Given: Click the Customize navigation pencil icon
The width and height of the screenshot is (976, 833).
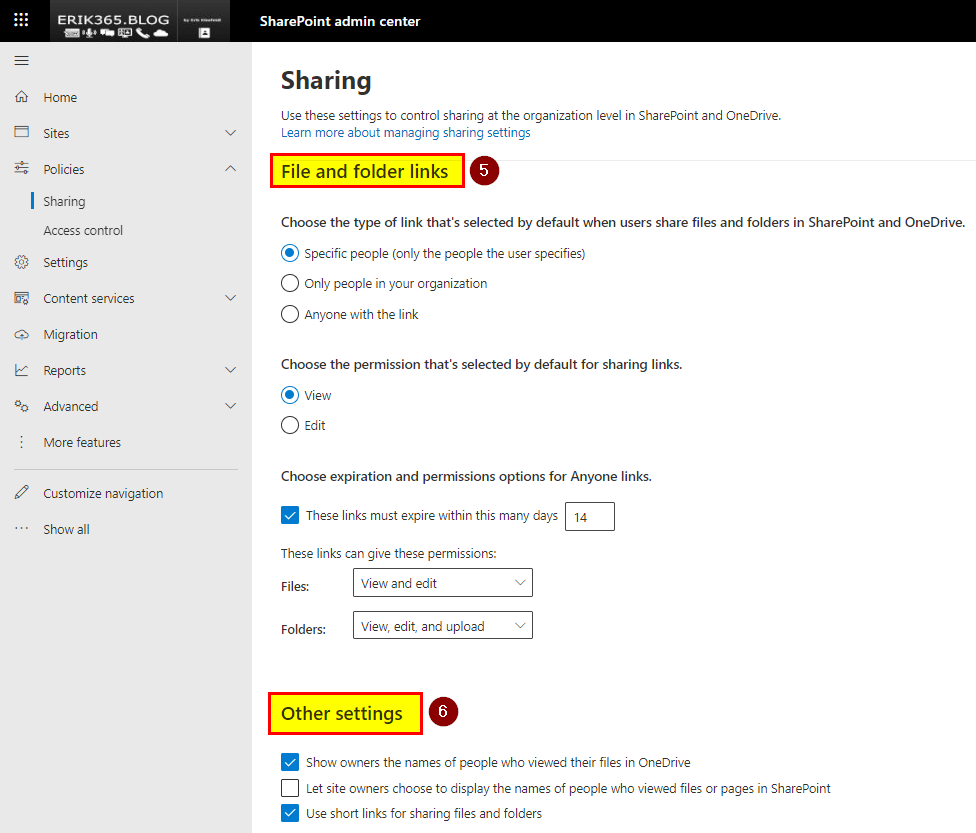Looking at the screenshot, I should click(x=21, y=493).
